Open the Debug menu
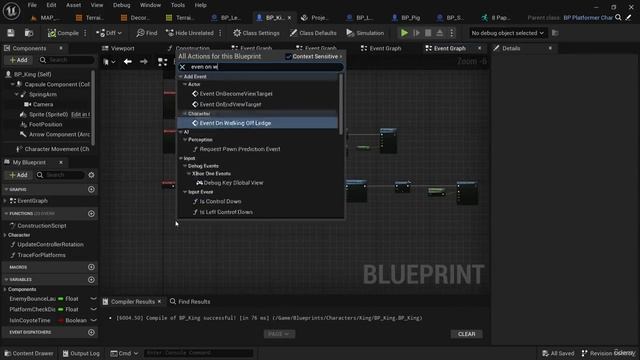 [x=122, y=5]
